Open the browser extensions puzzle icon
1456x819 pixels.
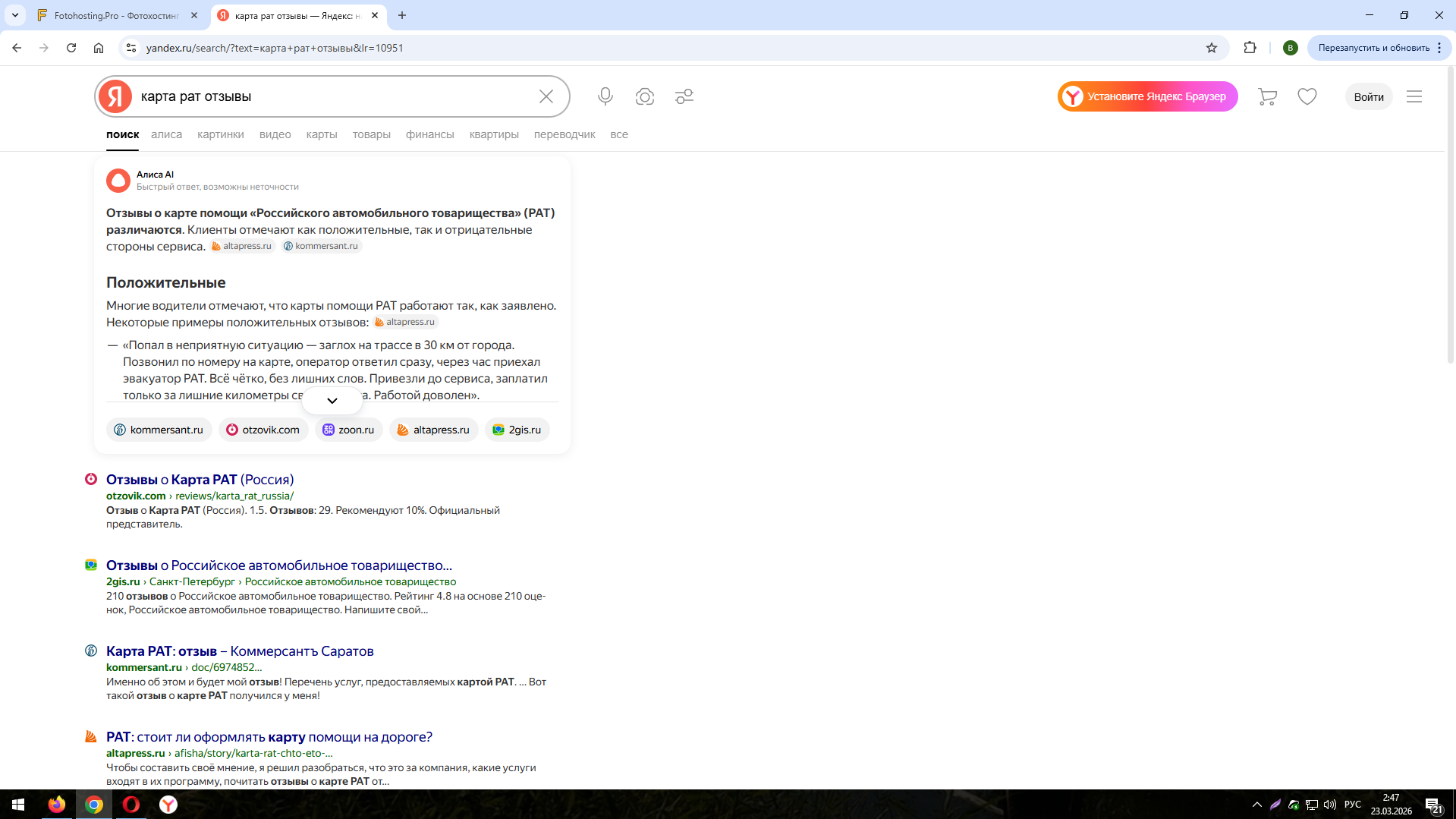1250,48
